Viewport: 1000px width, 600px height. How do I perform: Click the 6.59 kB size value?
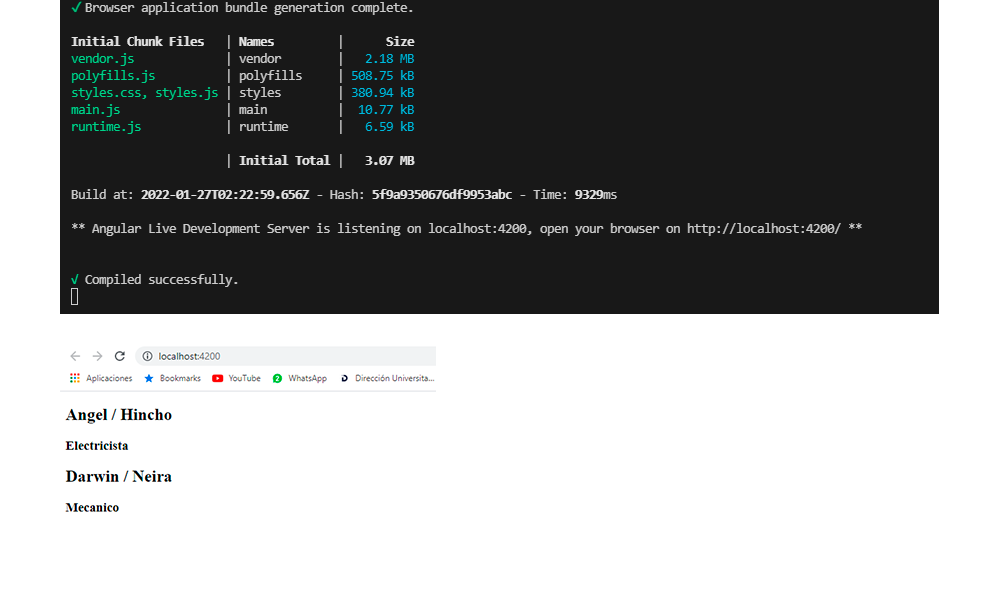(389, 126)
